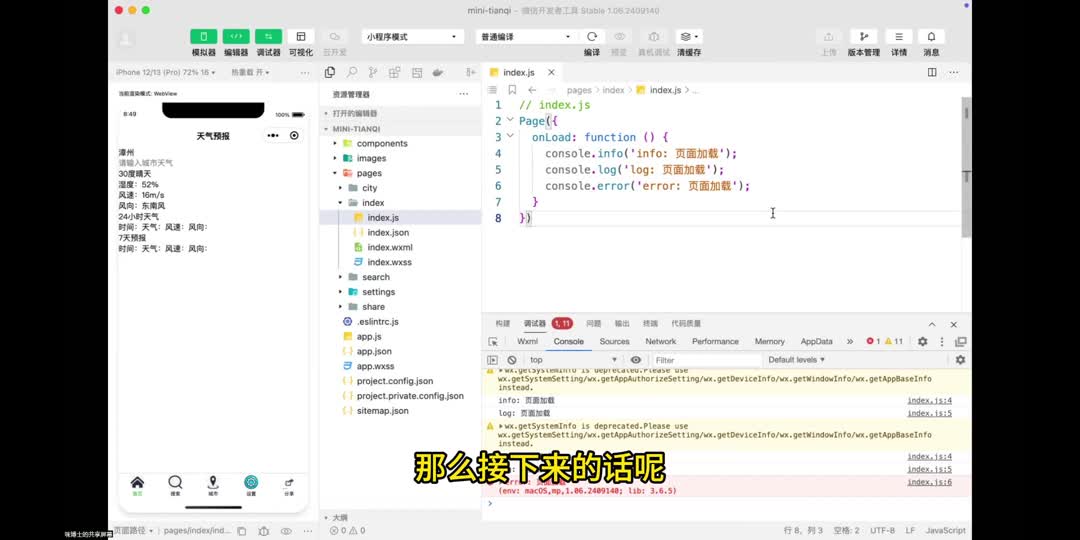Collapse the MINI-TIANQI project root
This screenshot has width=1080, height=540.
pyautogui.click(x=400, y=129)
